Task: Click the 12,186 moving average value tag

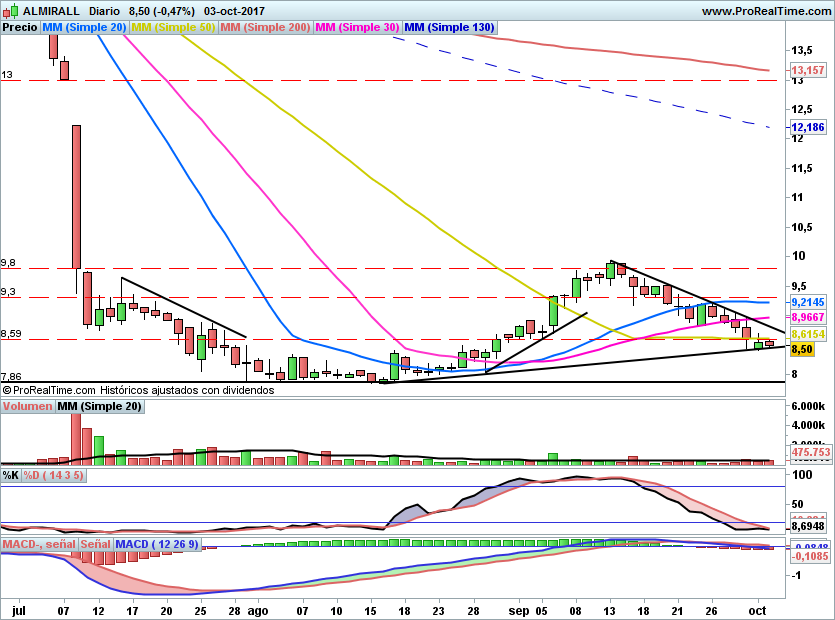Action: (x=807, y=127)
